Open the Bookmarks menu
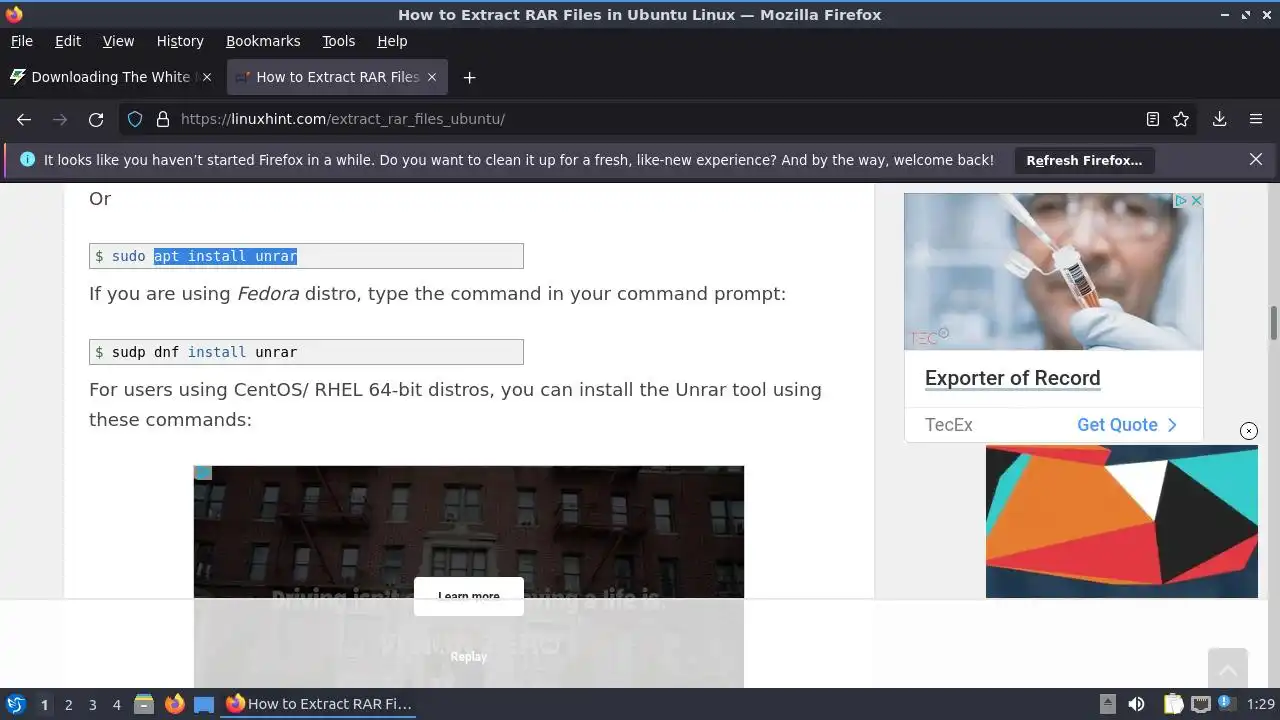 click(263, 41)
